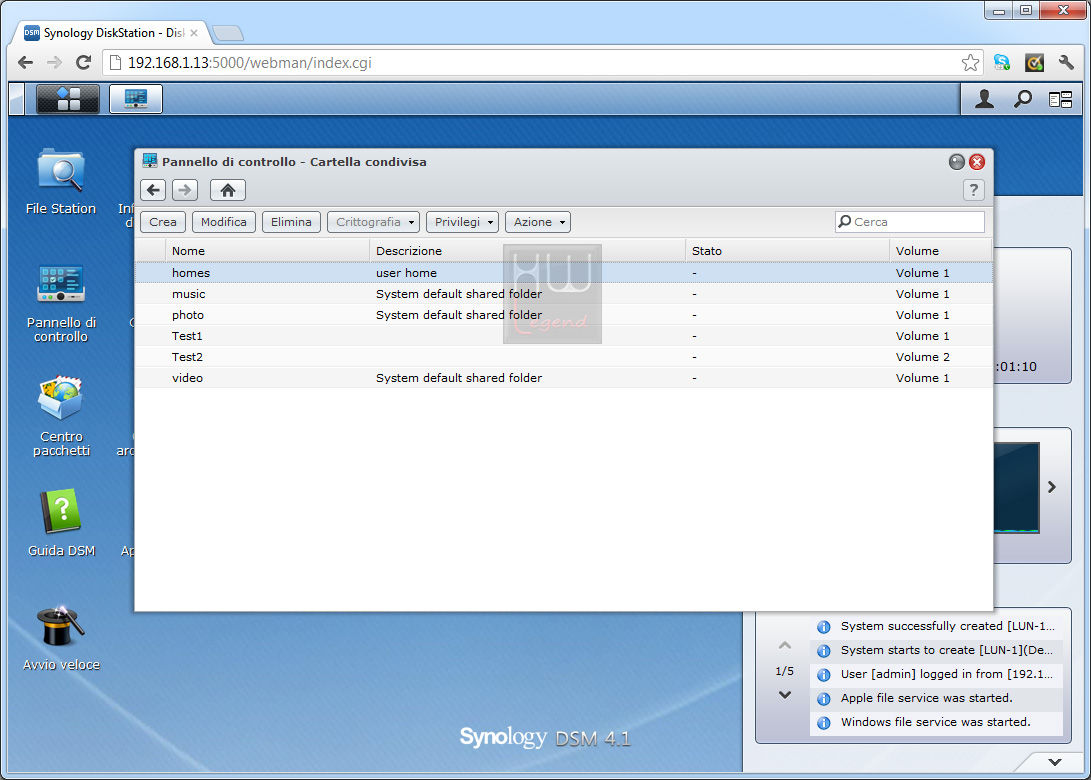Select the Control Panel taskbar button
The image size is (1091, 780).
pyautogui.click(x=136, y=99)
